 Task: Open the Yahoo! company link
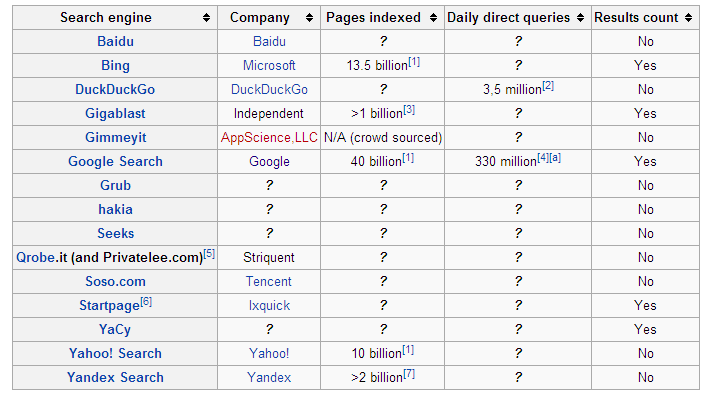pyautogui.click(x=269, y=354)
